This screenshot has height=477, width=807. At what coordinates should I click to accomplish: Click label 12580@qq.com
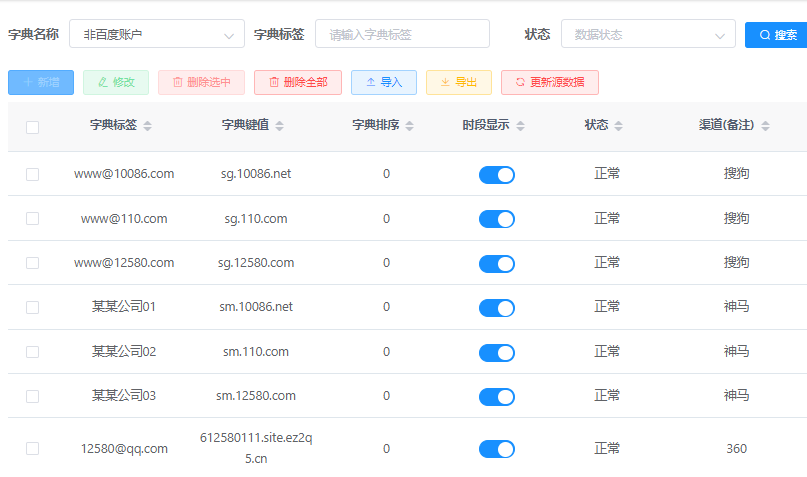pos(124,449)
